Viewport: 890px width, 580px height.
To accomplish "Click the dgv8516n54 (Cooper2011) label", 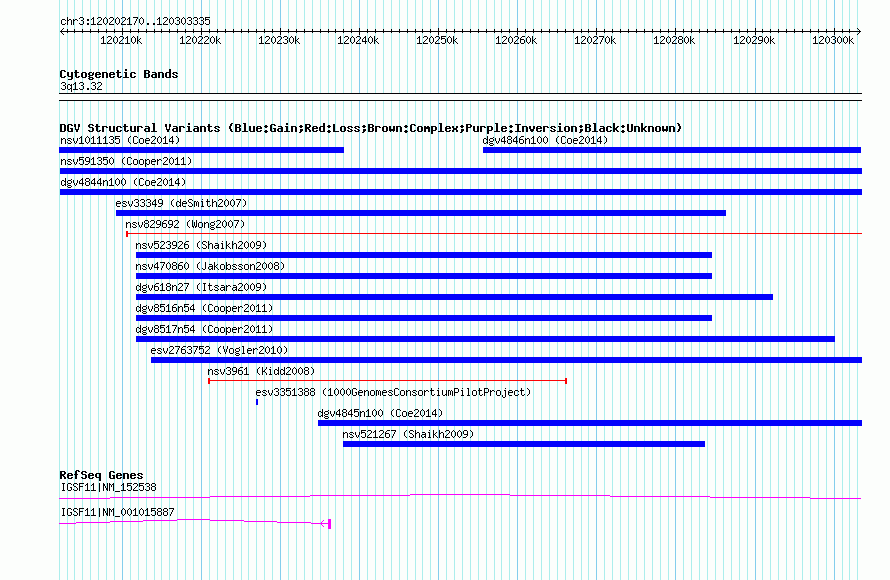I will click(x=204, y=308).
